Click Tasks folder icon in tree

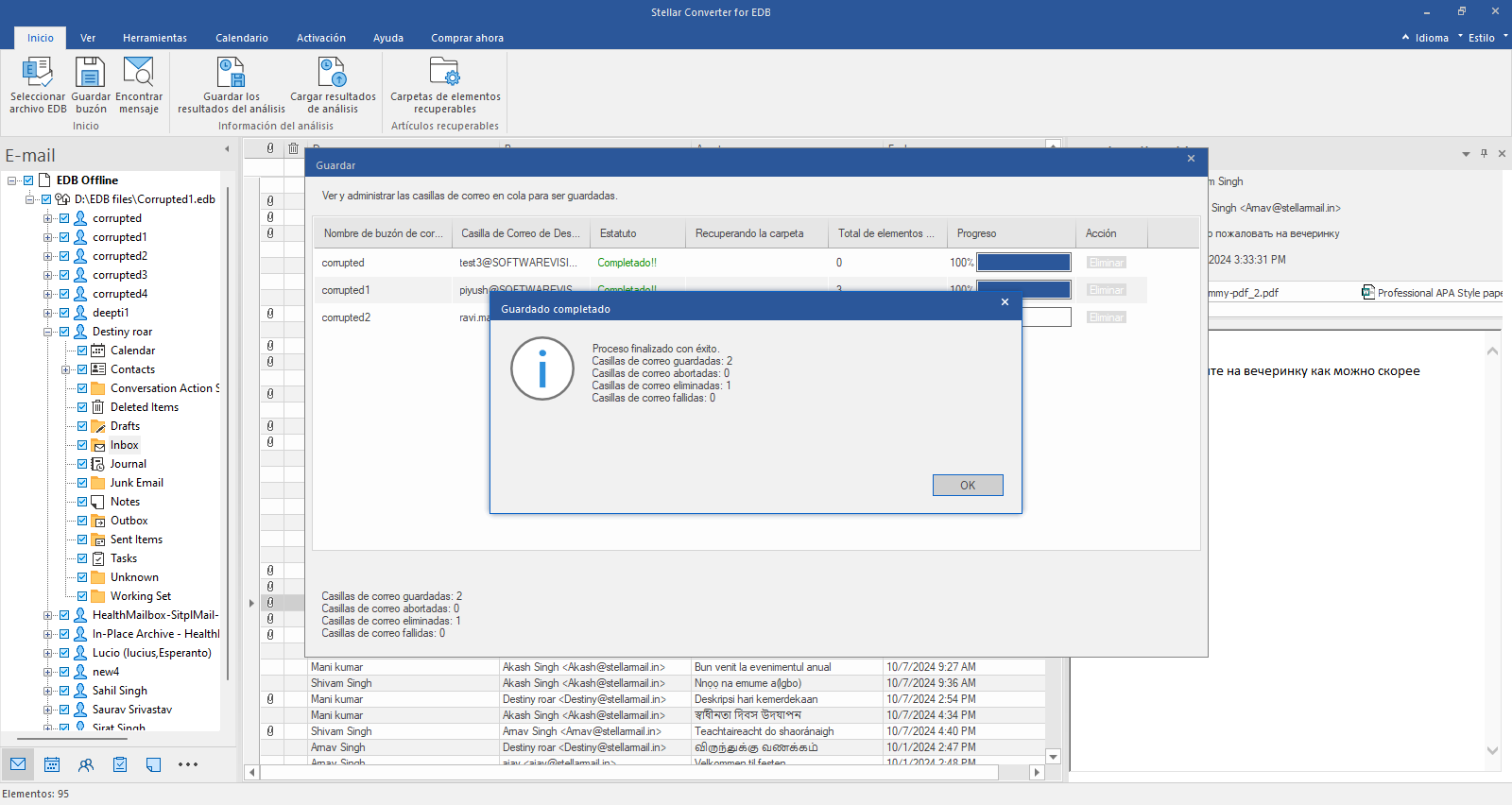coord(98,558)
